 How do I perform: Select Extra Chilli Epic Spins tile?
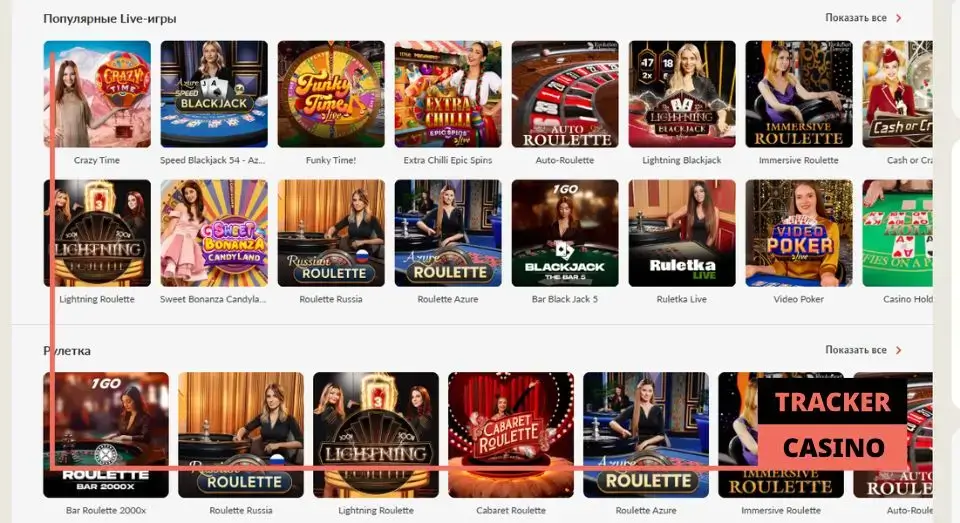448,94
